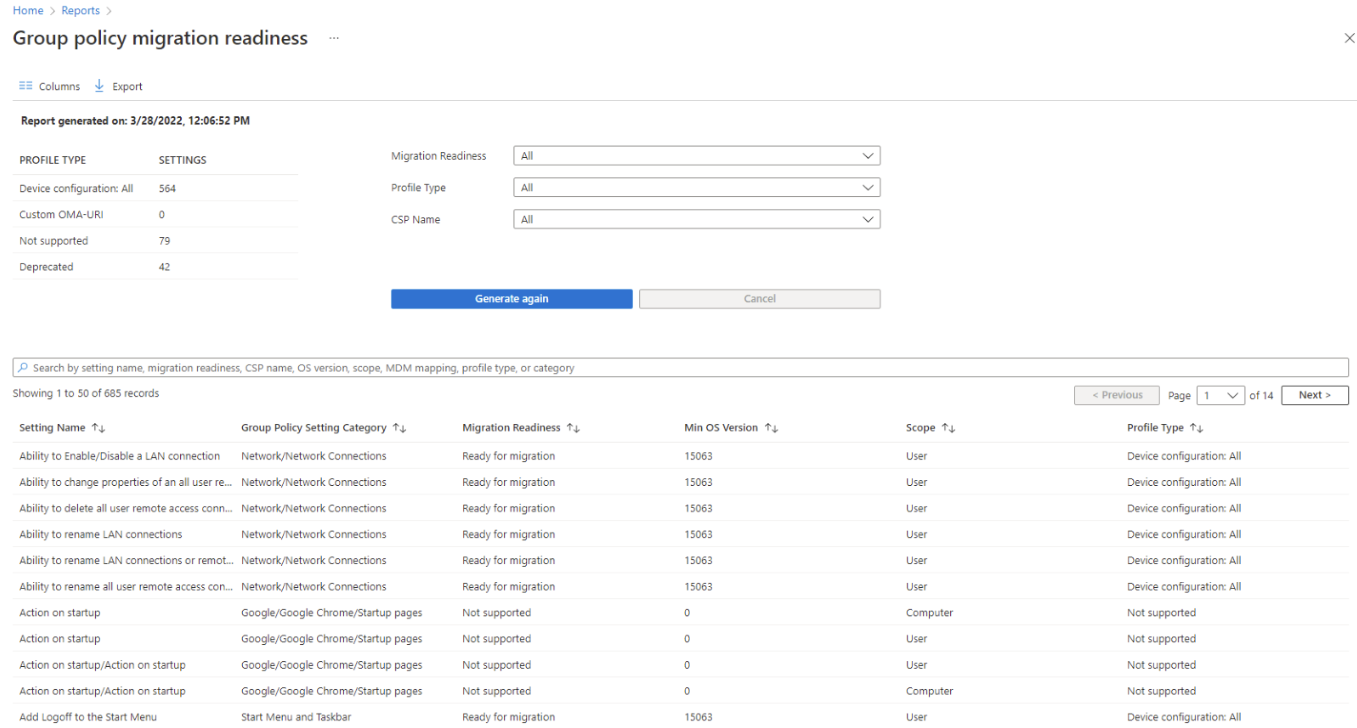Open the page number selector
1357x728 pixels.
tap(1220, 395)
